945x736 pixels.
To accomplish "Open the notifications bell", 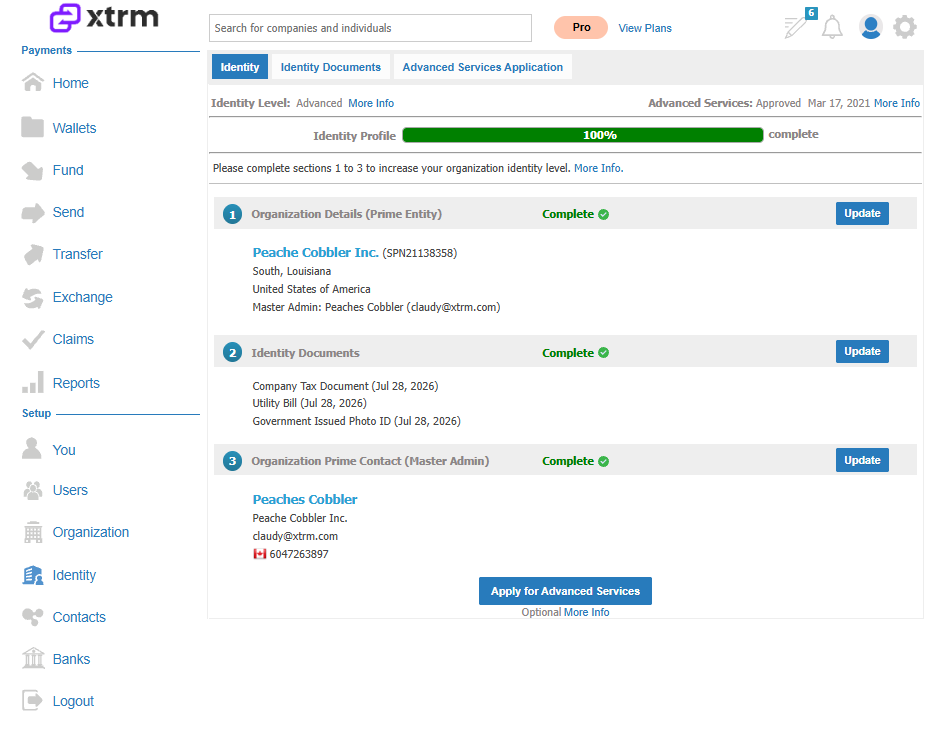I will click(832, 27).
